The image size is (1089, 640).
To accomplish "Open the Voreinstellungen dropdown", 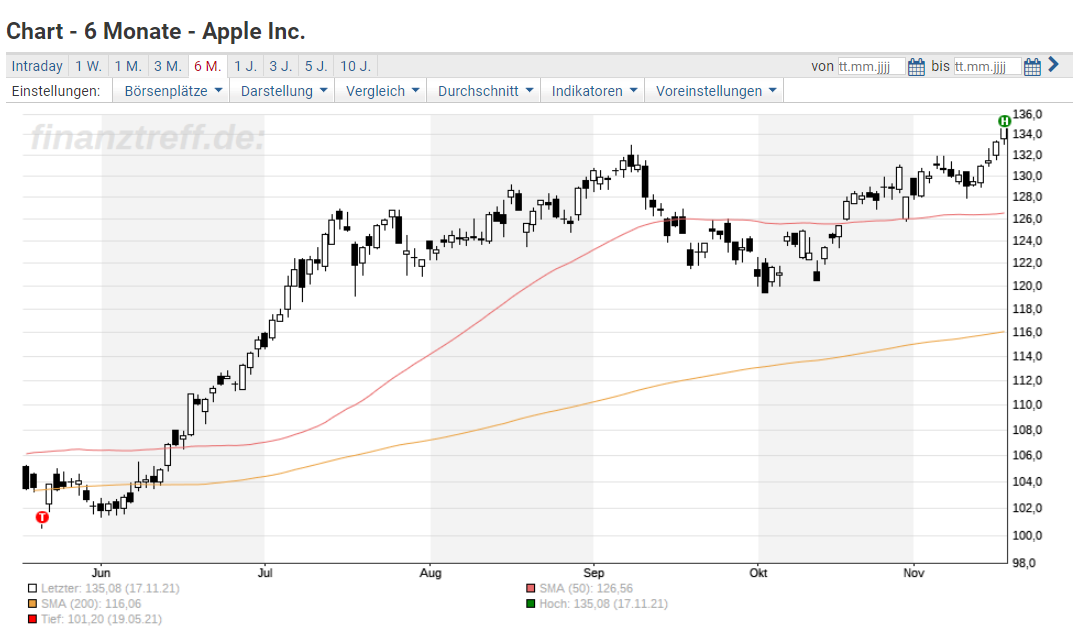I will (x=715, y=91).
